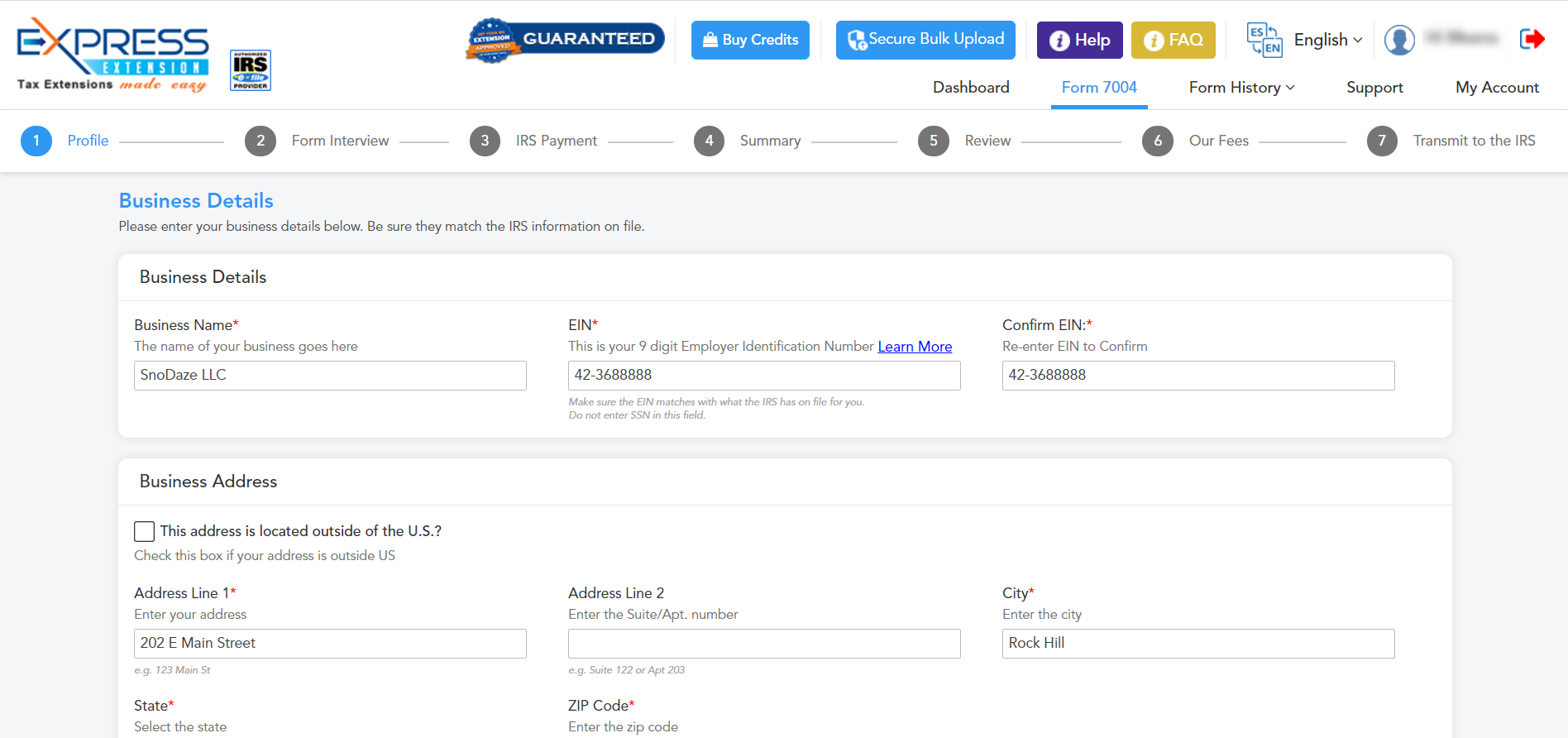Click the Form Interview step label

340,141
